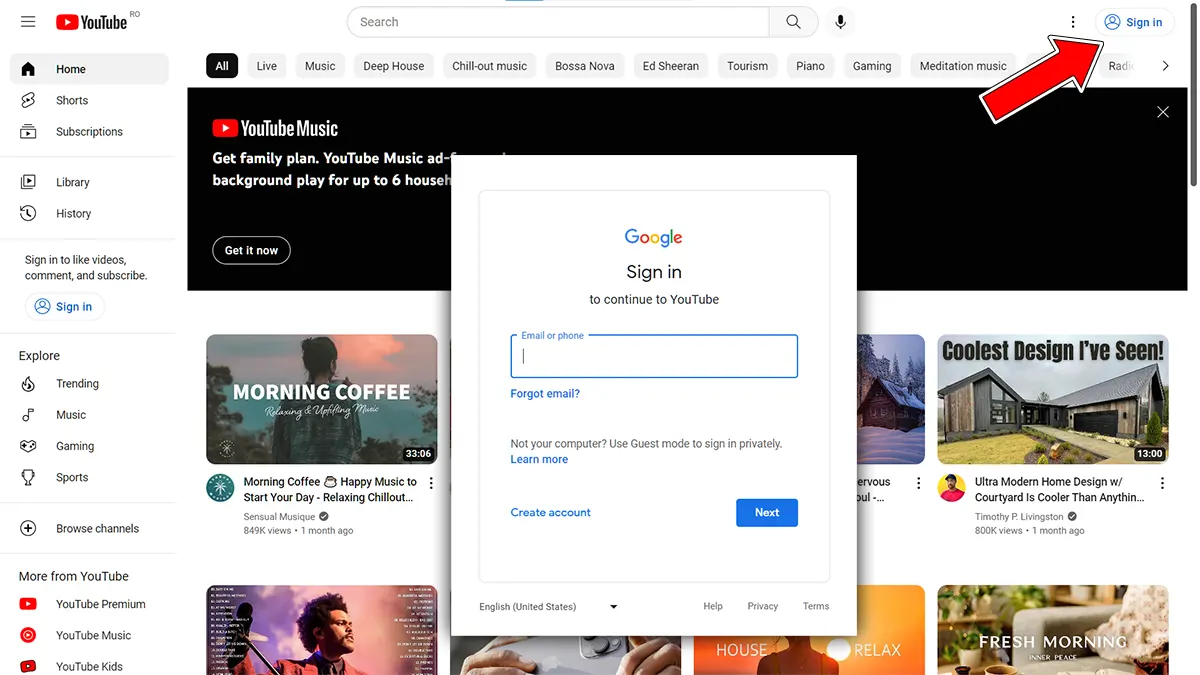The height and width of the screenshot is (675, 1200).
Task: Click the Forgot email? link
Action: click(545, 394)
